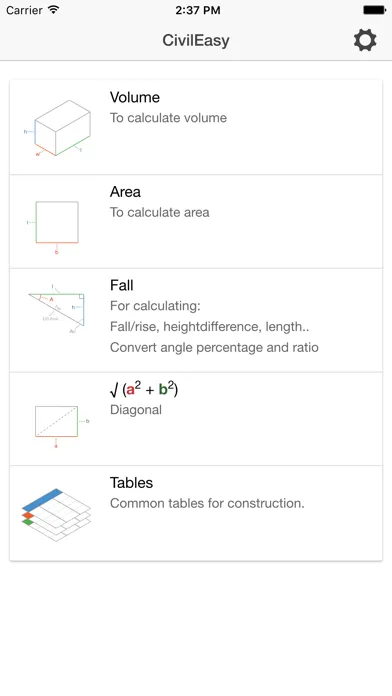
Task: Tap the CivilEasy title in header
Action: 196,40
